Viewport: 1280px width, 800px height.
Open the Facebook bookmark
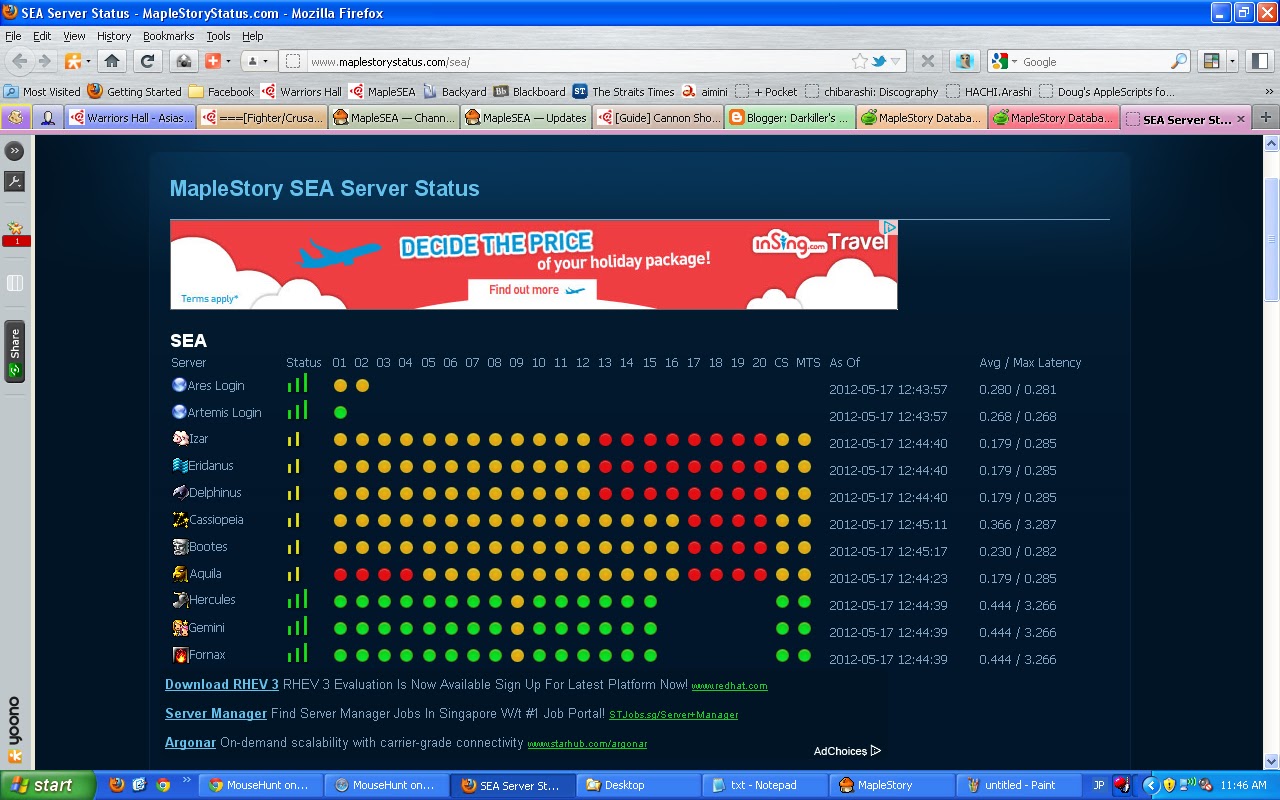click(x=221, y=91)
